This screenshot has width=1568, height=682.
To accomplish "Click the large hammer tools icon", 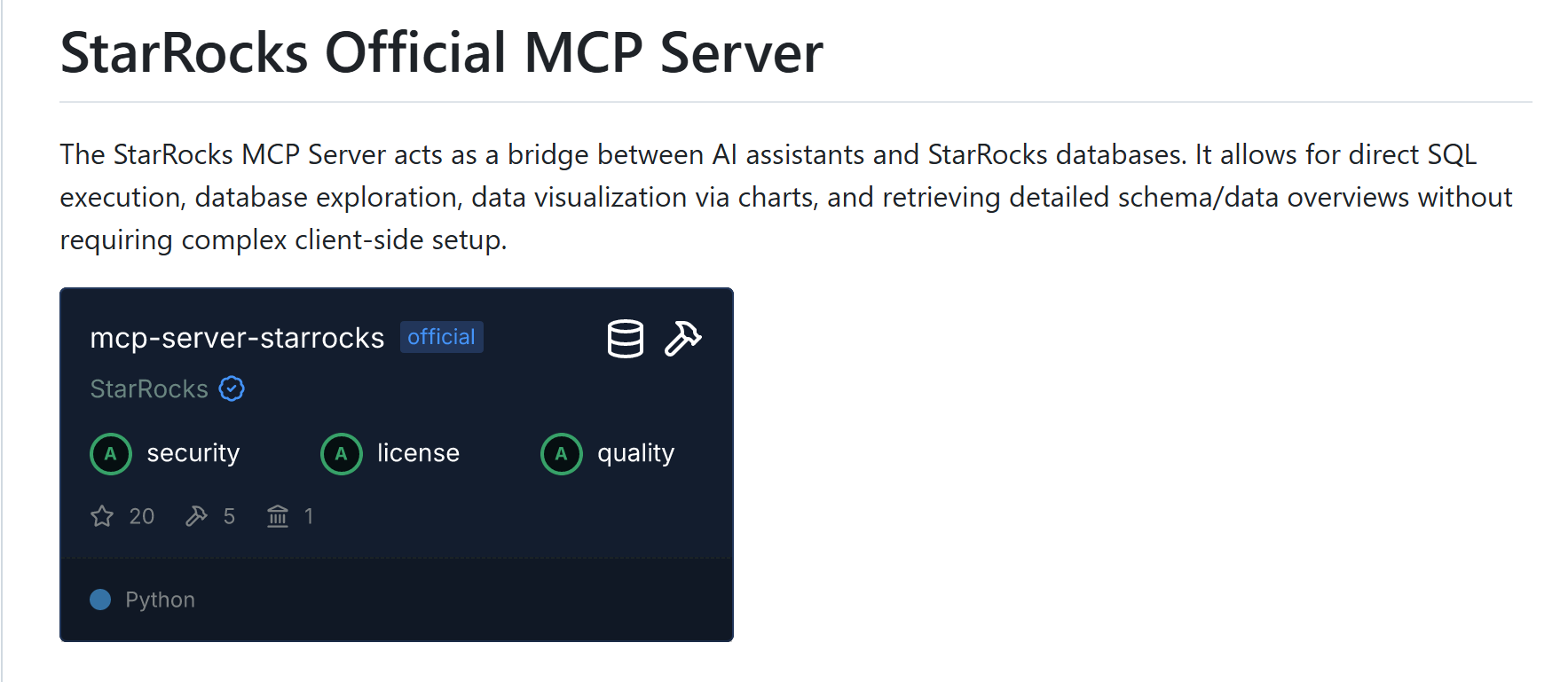I will 682,339.
